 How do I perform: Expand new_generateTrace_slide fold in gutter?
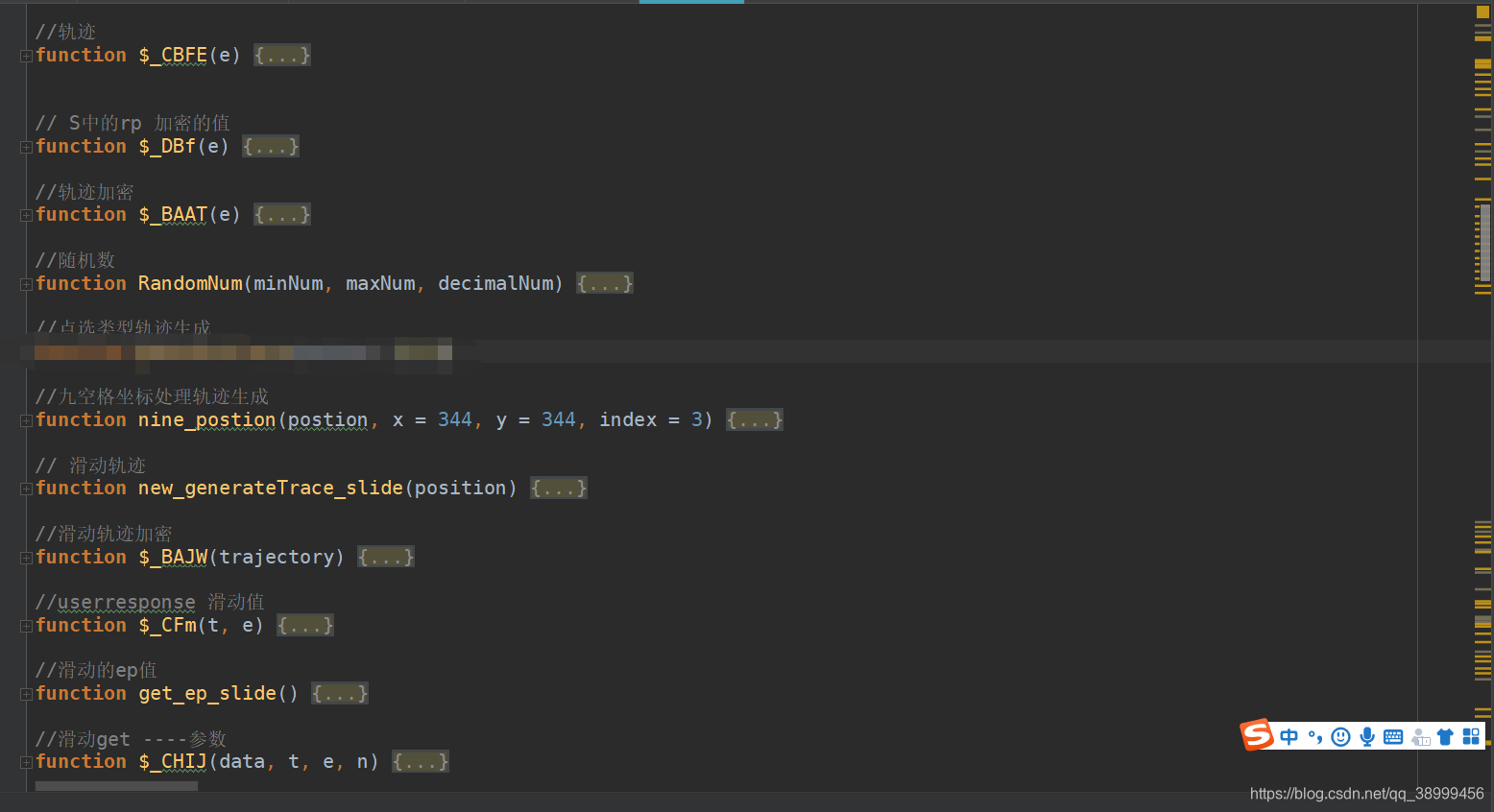pyautogui.click(x=27, y=489)
